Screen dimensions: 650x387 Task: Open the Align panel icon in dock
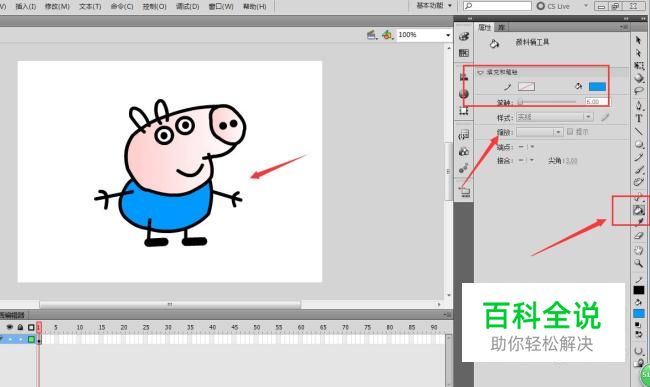(x=464, y=77)
